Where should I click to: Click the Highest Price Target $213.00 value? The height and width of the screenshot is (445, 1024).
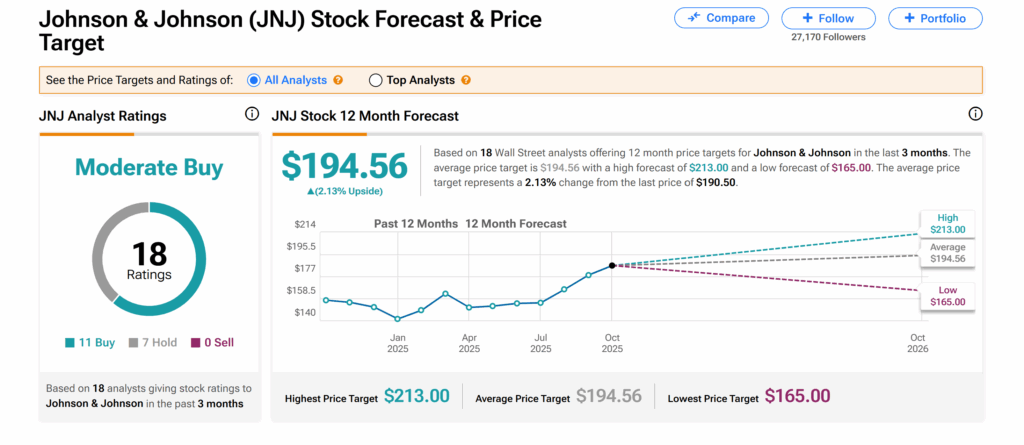pos(417,396)
